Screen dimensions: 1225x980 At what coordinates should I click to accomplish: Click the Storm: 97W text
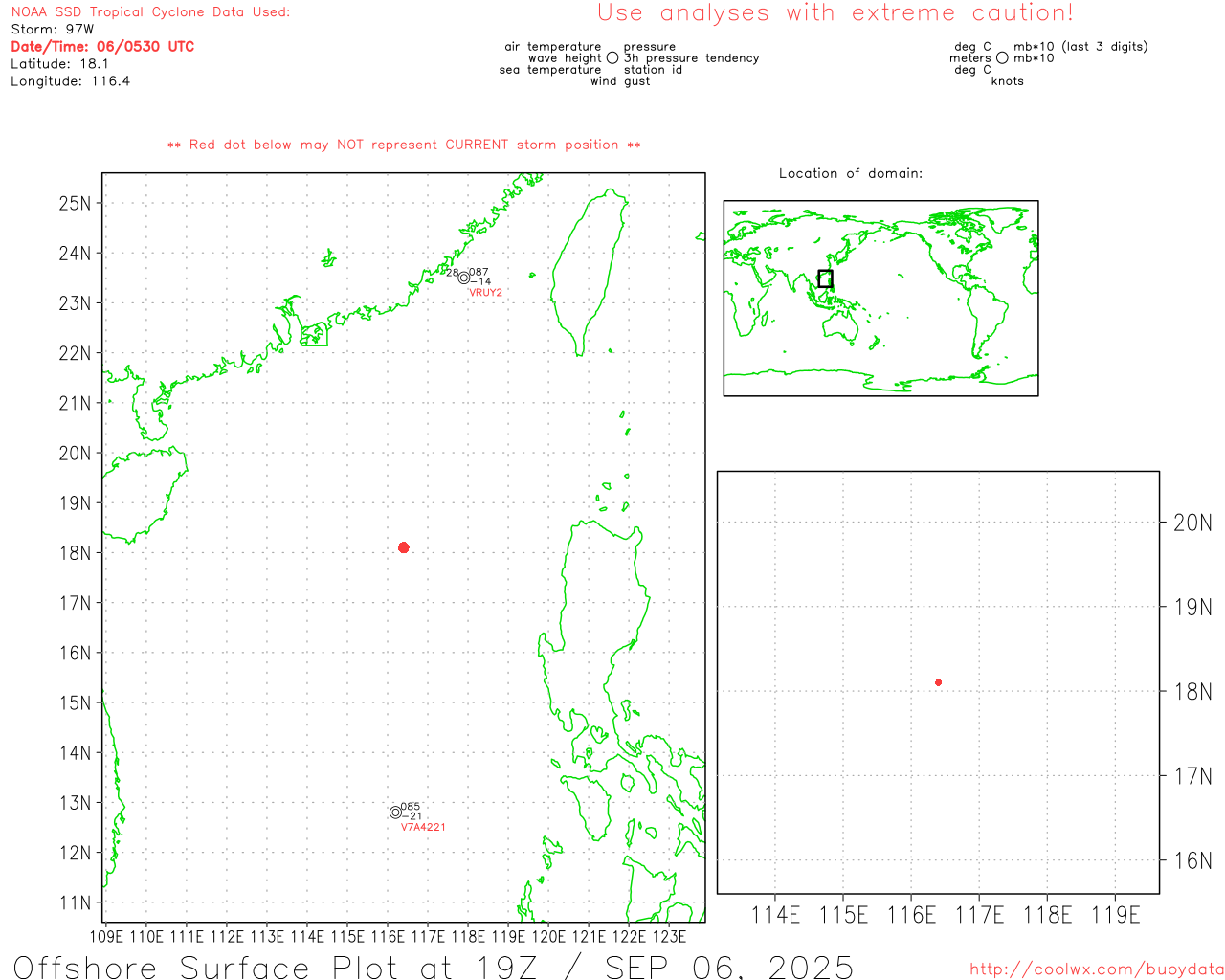[x=53, y=30]
